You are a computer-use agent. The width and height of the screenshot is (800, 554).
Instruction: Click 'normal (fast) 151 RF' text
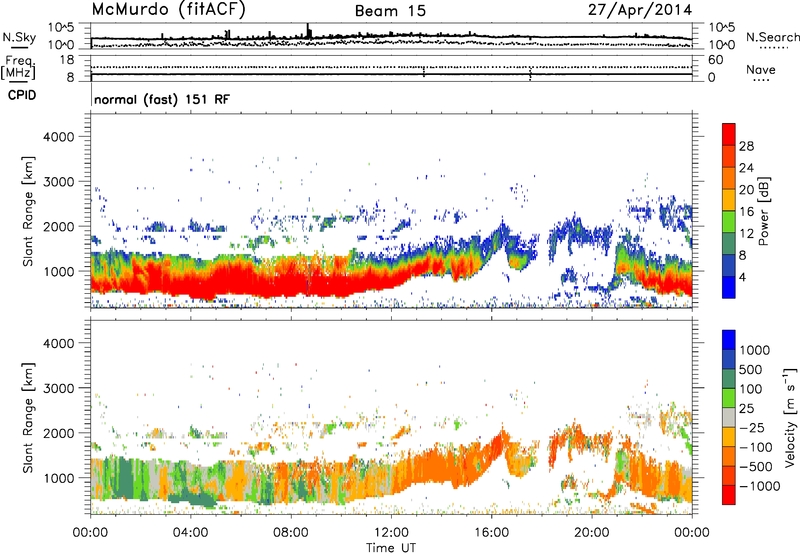(162, 99)
